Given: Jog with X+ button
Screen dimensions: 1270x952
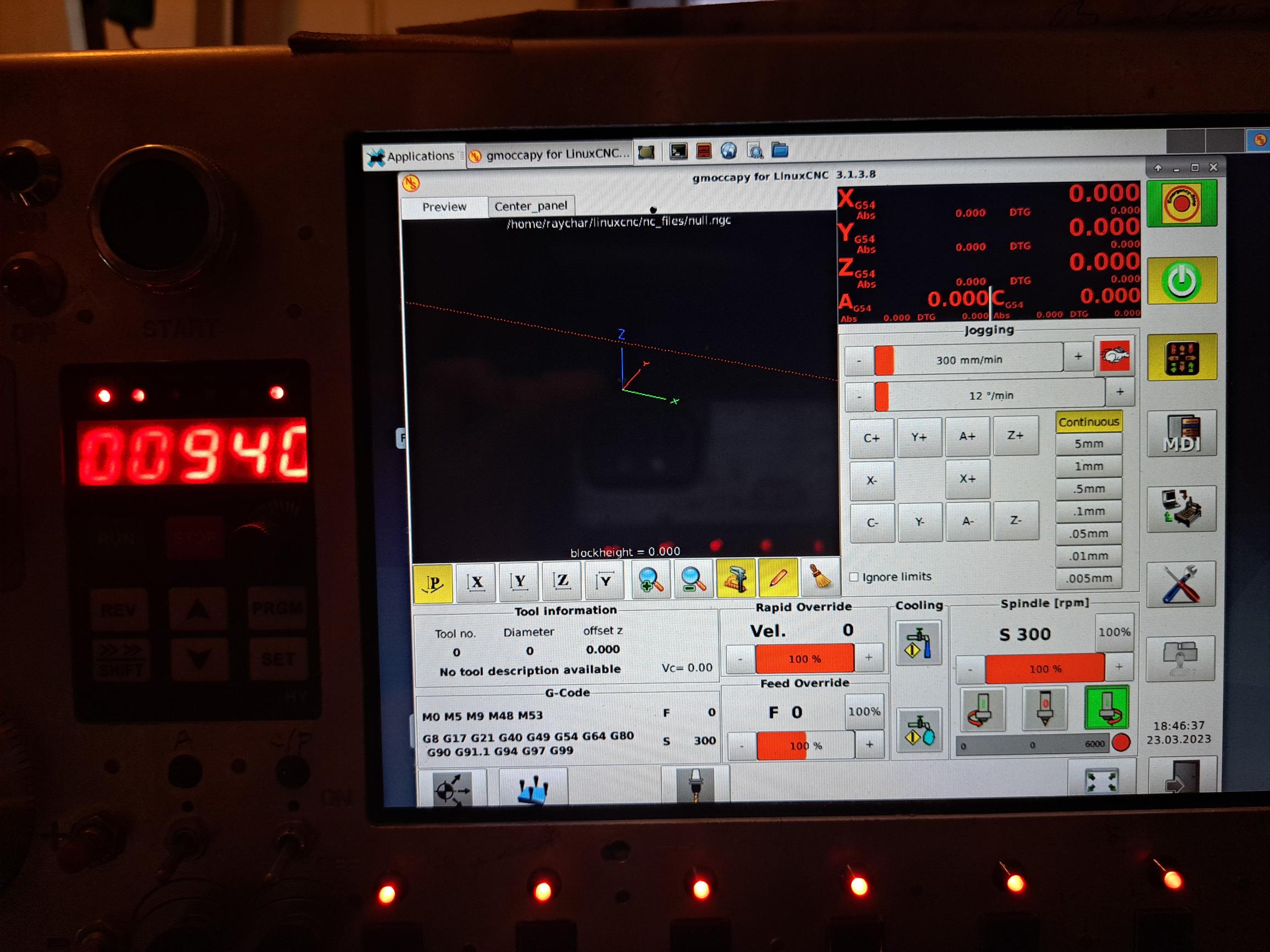Looking at the screenshot, I should (x=967, y=479).
